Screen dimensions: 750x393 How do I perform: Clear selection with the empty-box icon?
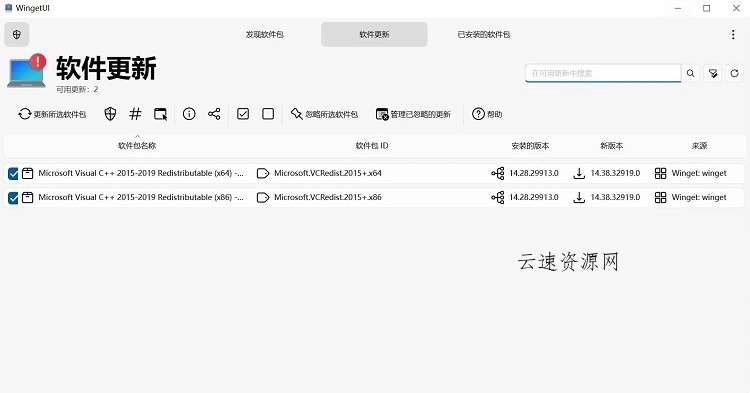(268, 114)
